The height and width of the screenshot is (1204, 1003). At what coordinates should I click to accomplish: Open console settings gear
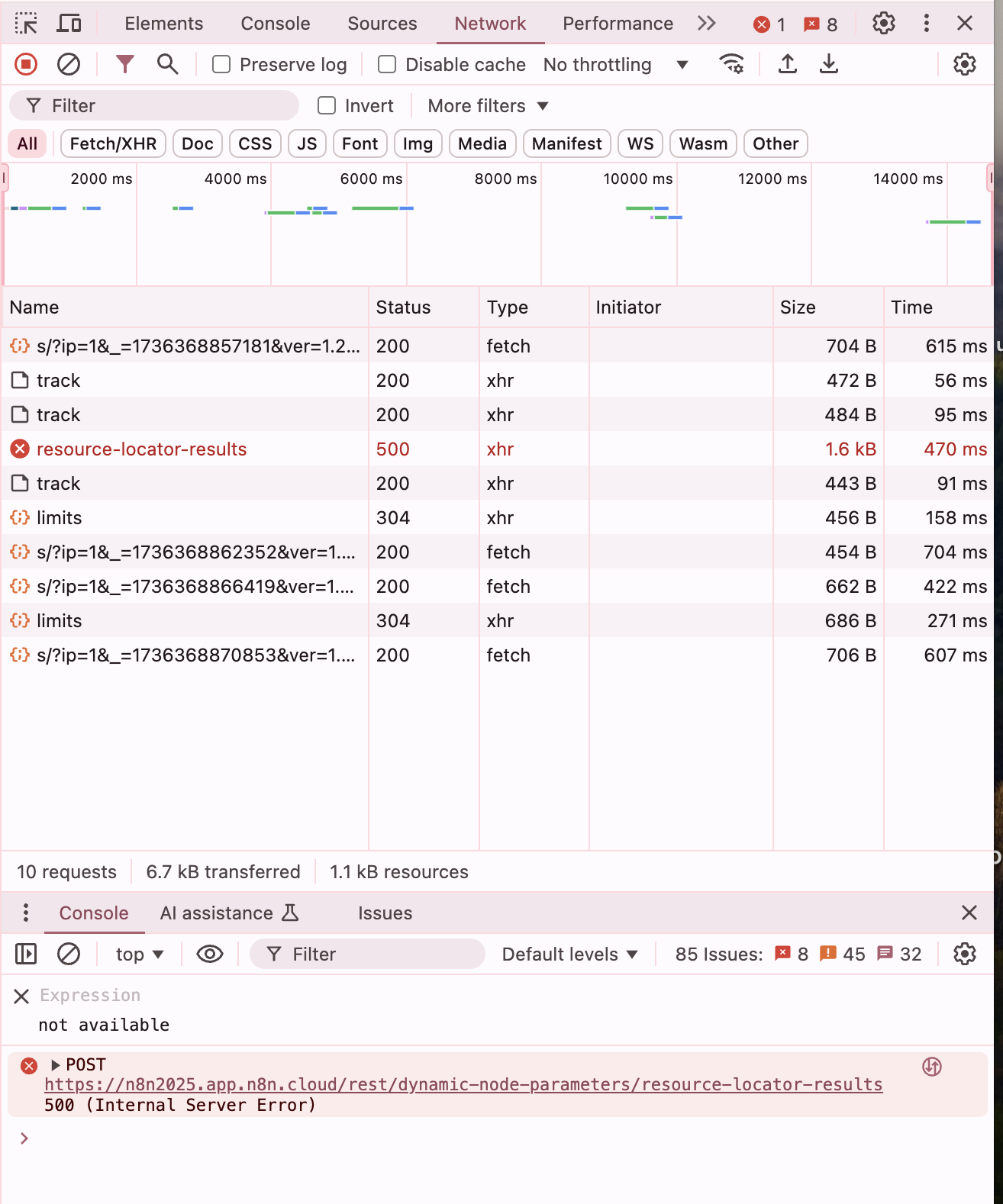click(965, 954)
